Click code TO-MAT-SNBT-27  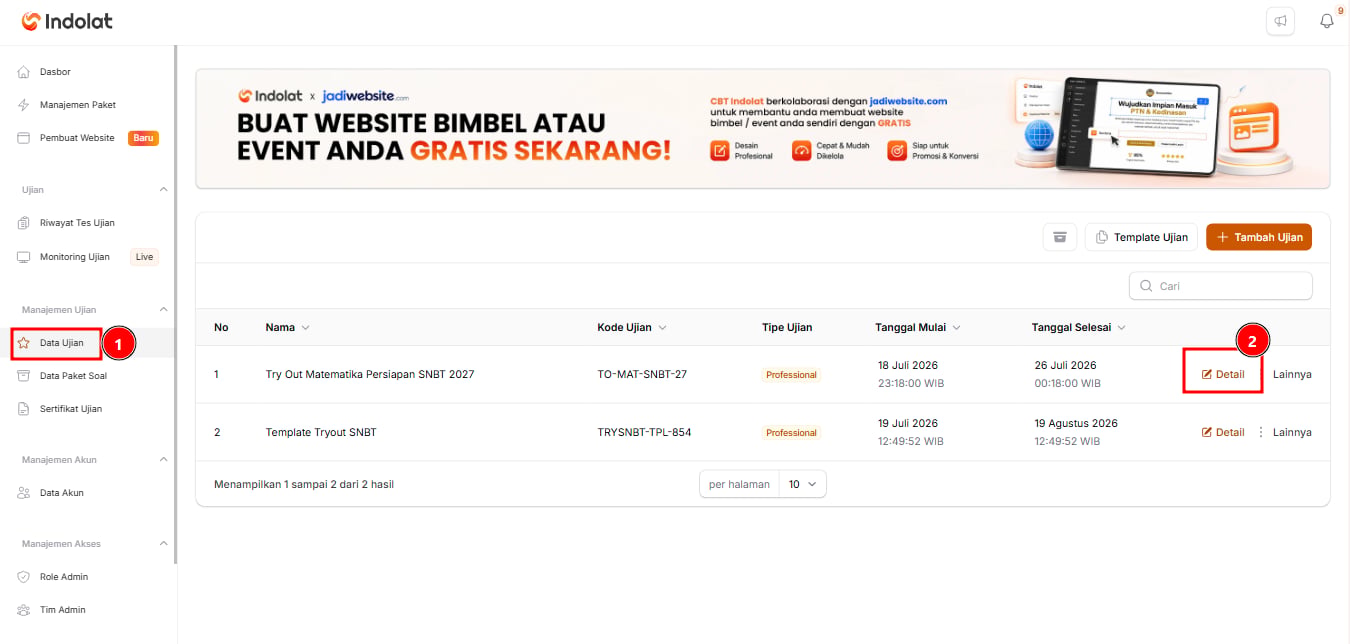point(642,374)
